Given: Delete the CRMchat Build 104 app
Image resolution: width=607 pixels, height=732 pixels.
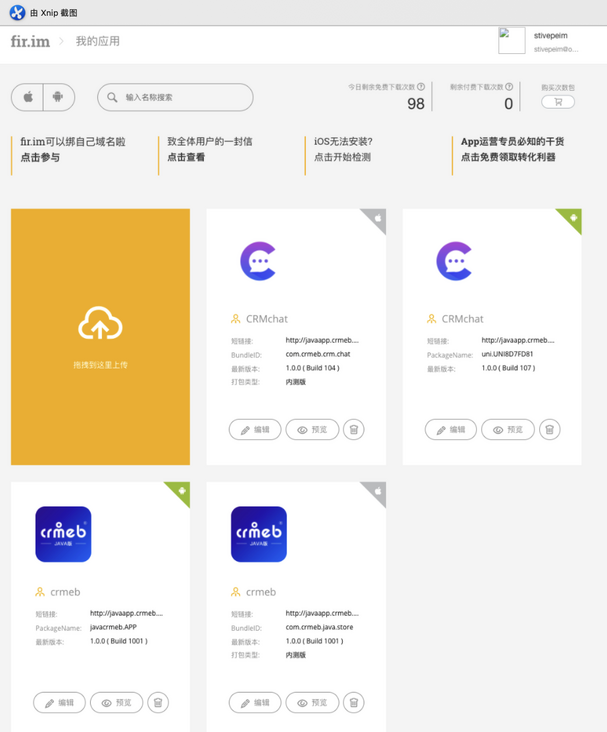Looking at the screenshot, I should [x=353, y=429].
